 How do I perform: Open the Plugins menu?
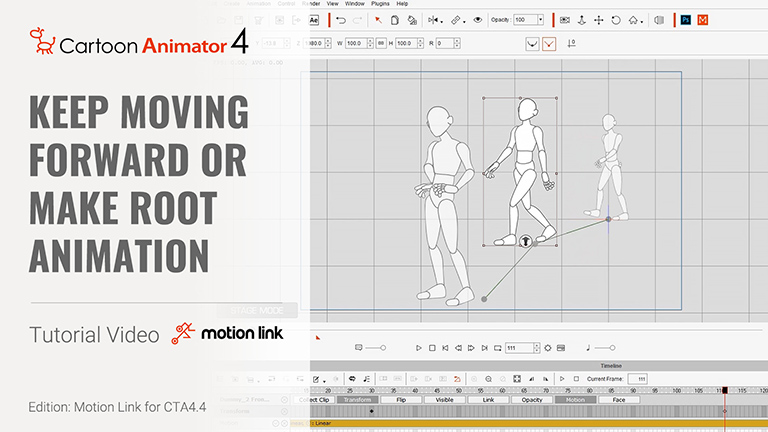click(380, 3)
